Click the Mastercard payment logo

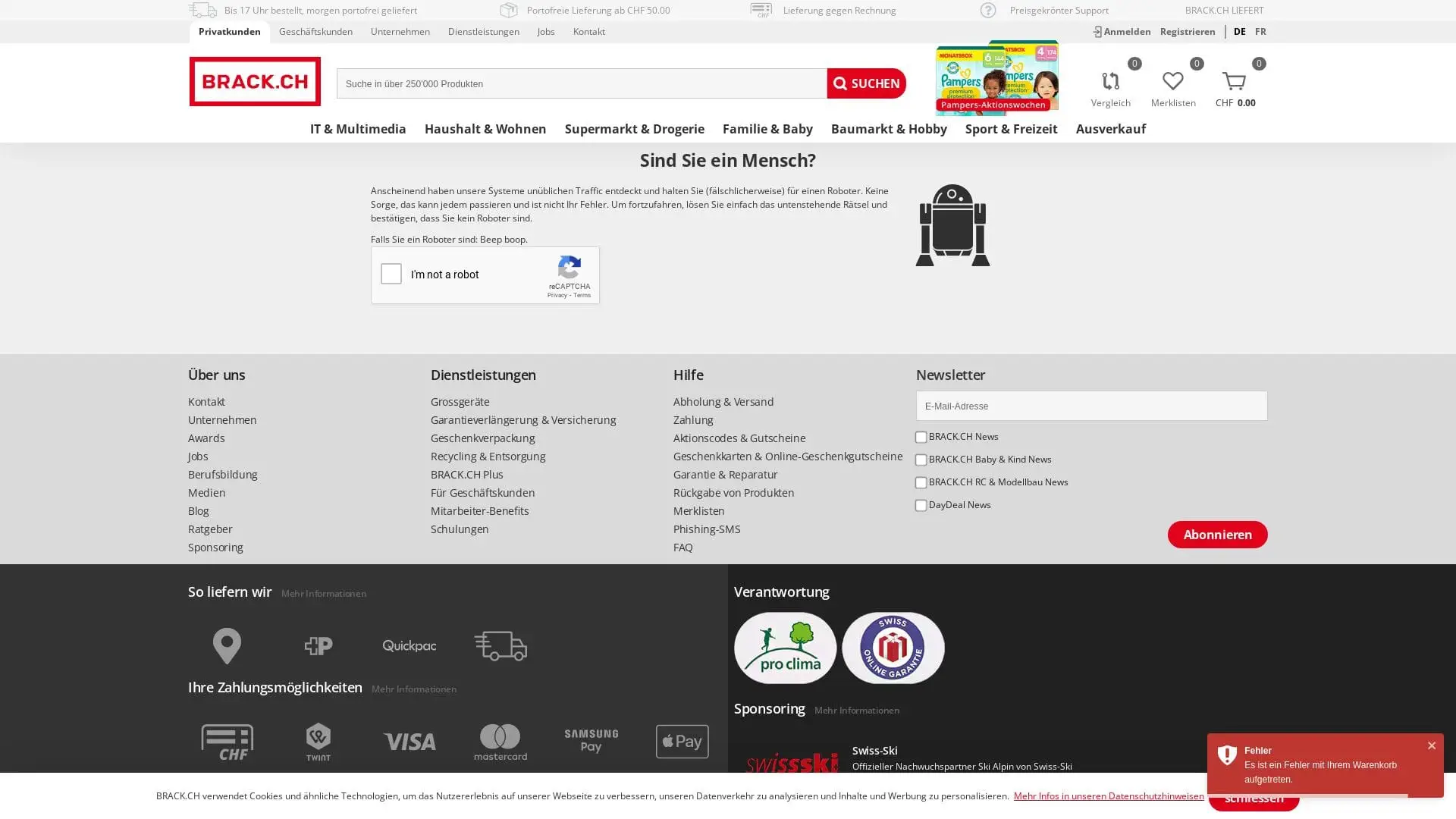point(500,742)
